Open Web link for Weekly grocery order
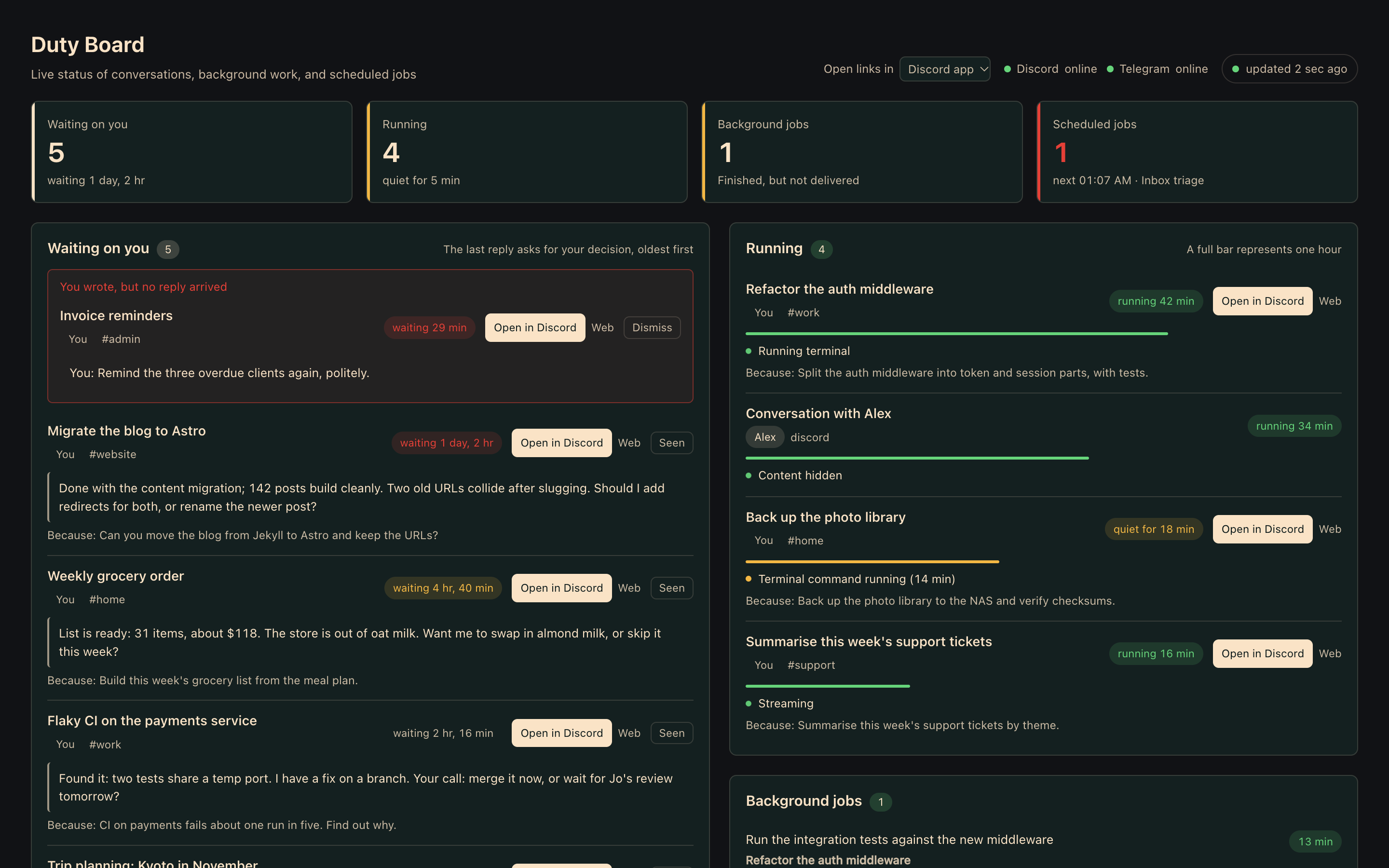 pos(629,588)
